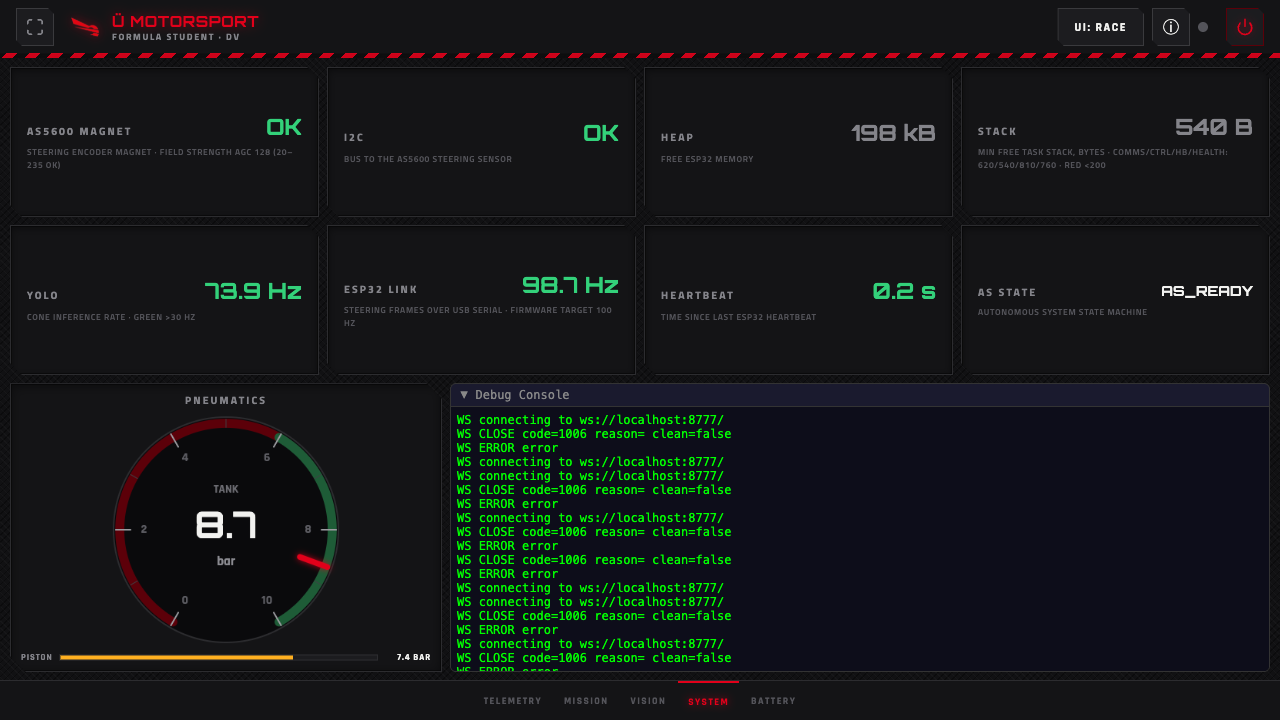Click the Ü Motorsport logo emblem
1280x720 pixels.
click(x=85, y=27)
